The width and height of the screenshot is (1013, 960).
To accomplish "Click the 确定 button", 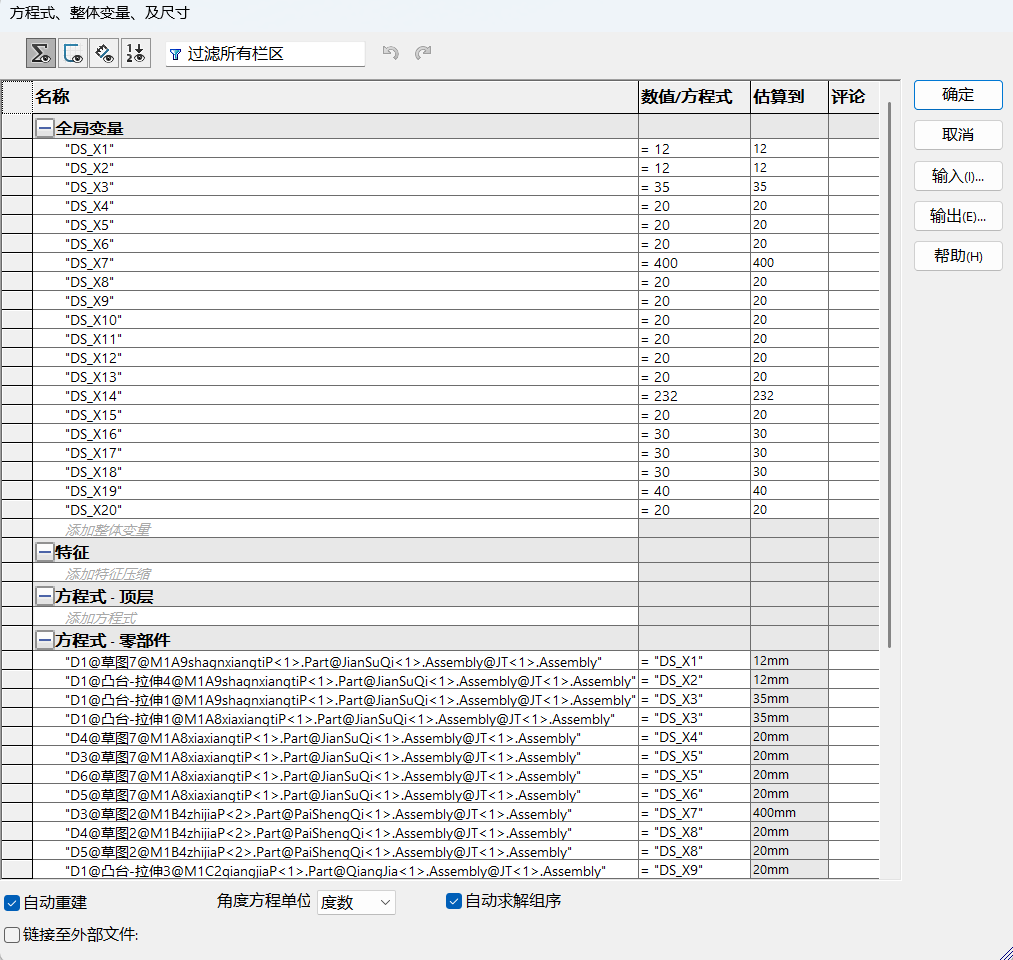I will [958, 95].
